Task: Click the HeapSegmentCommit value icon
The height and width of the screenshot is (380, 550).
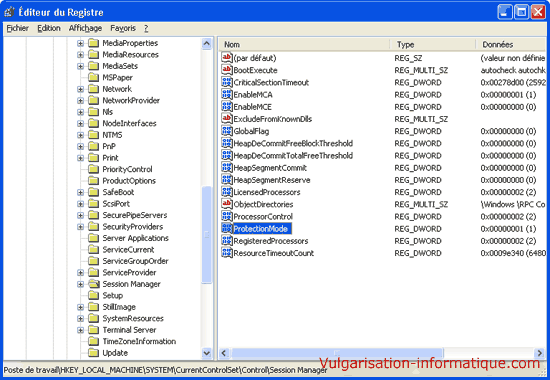Action: [227, 167]
